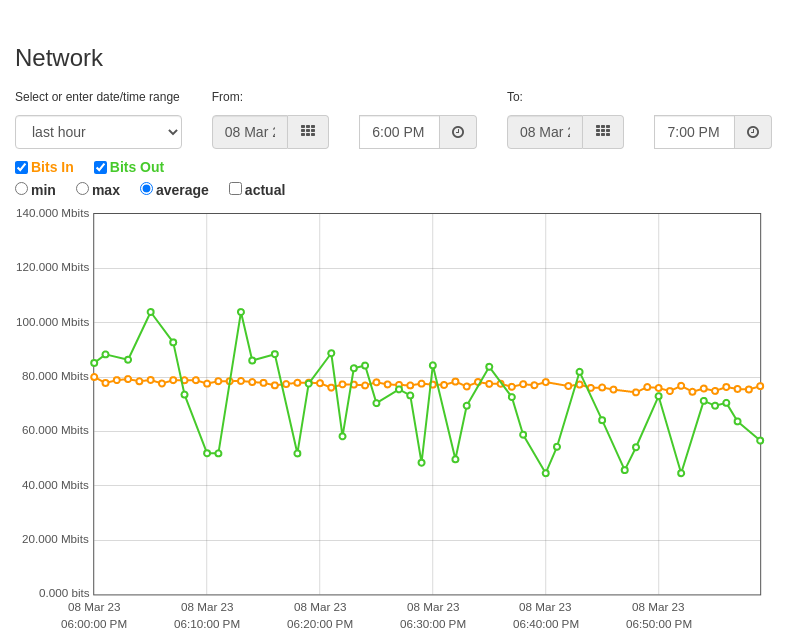The height and width of the screenshot is (634, 787).
Task: Click the last green data point on chart
Action: pos(760,441)
